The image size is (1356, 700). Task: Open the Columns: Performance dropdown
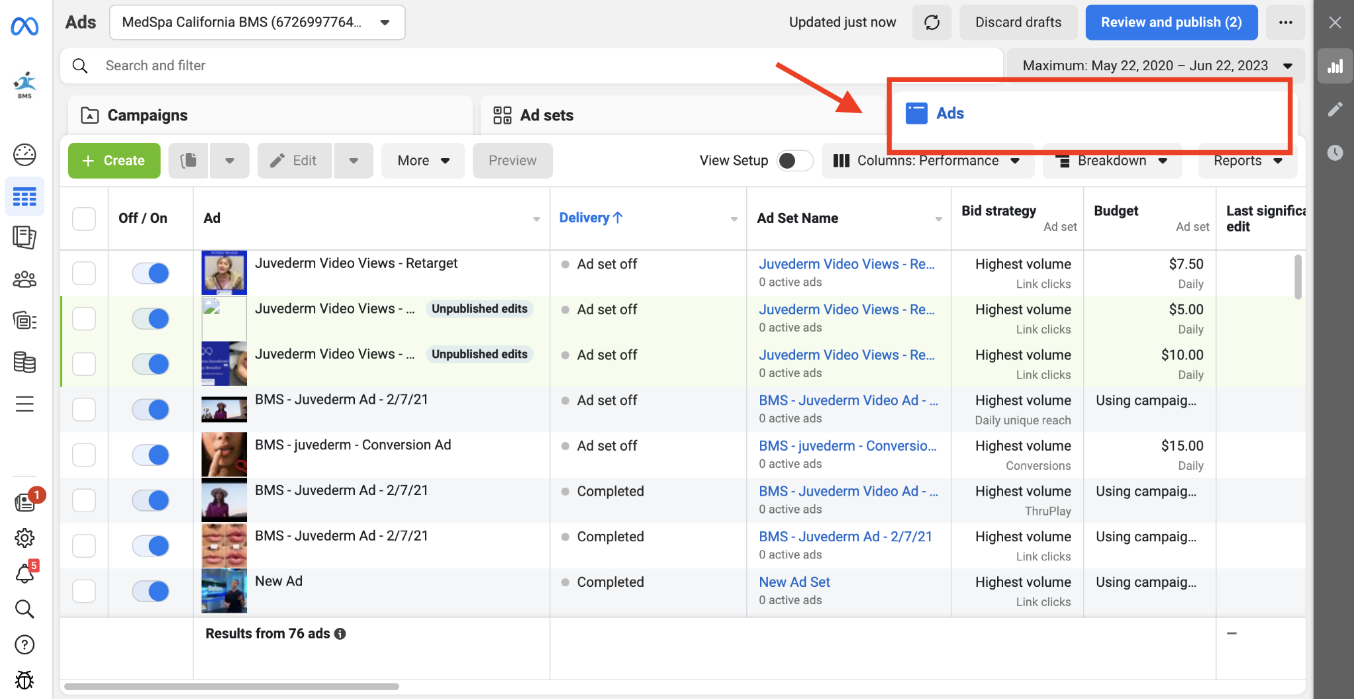click(927, 161)
